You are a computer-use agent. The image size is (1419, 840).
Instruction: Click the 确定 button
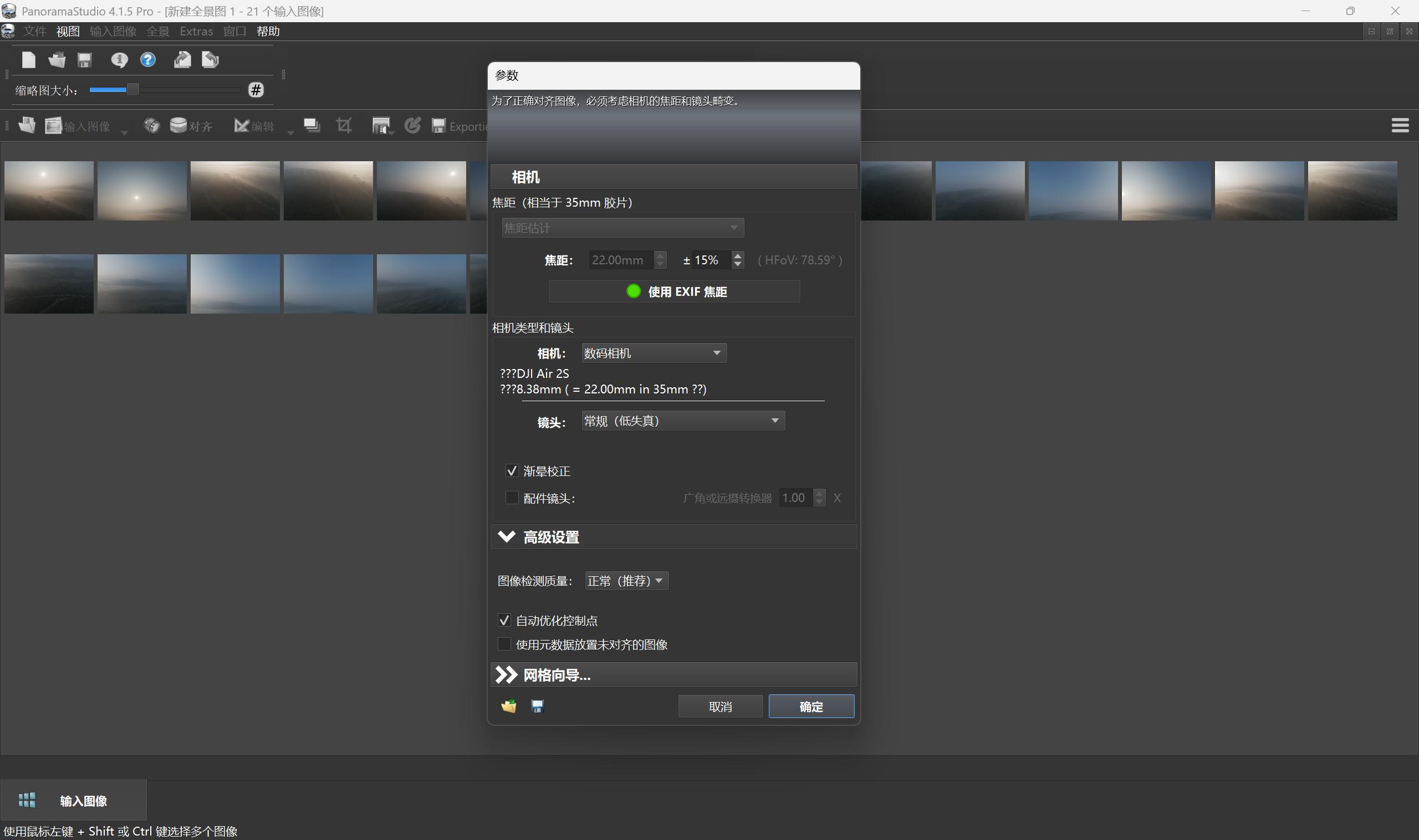(x=811, y=706)
